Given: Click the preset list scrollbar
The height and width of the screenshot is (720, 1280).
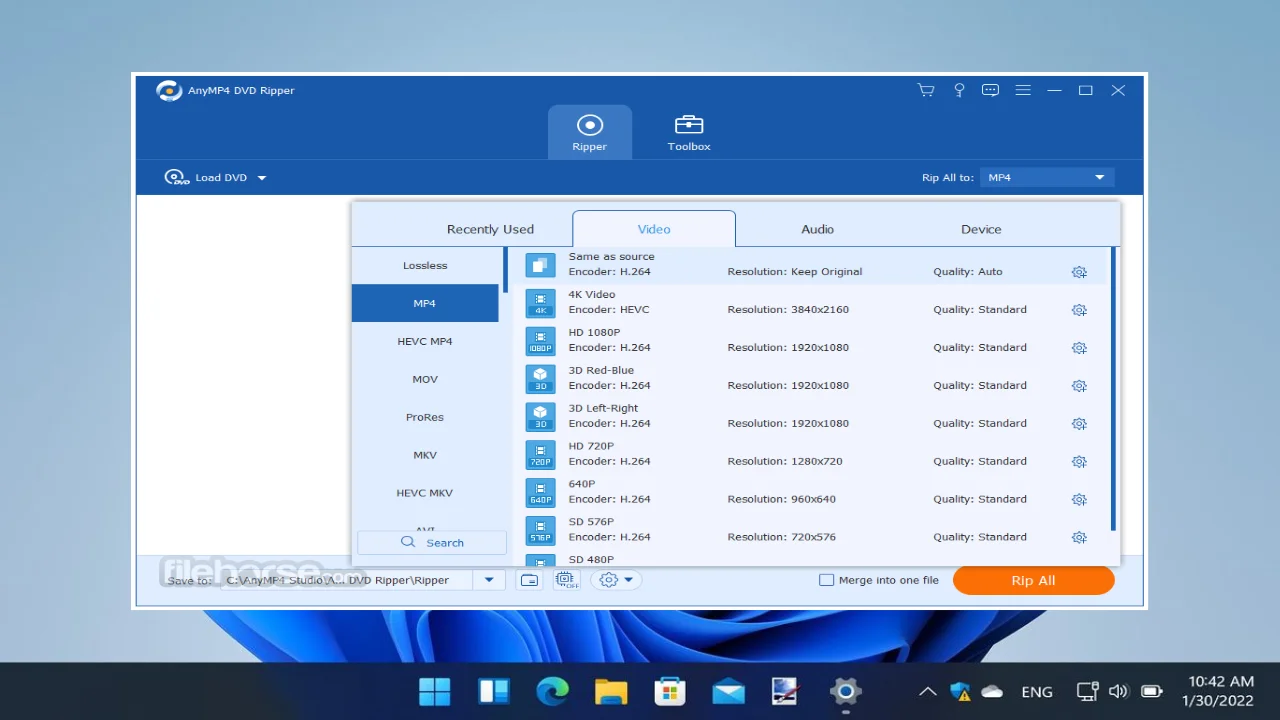Looking at the screenshot, I should [x=1113, y=389].
